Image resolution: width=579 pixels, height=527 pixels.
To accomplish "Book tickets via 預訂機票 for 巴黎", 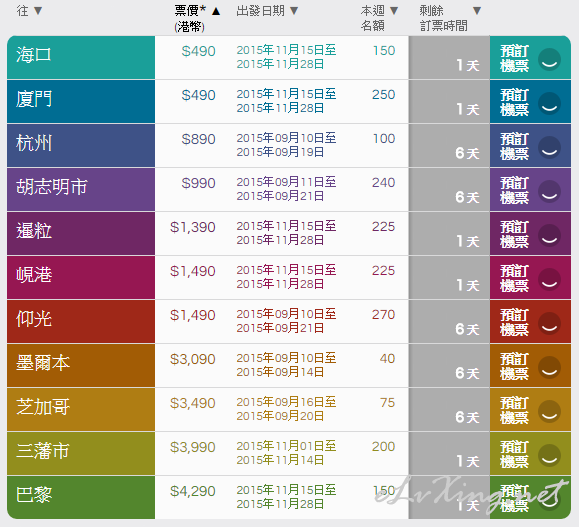I will pyautogui.click(x=514, y=498).
